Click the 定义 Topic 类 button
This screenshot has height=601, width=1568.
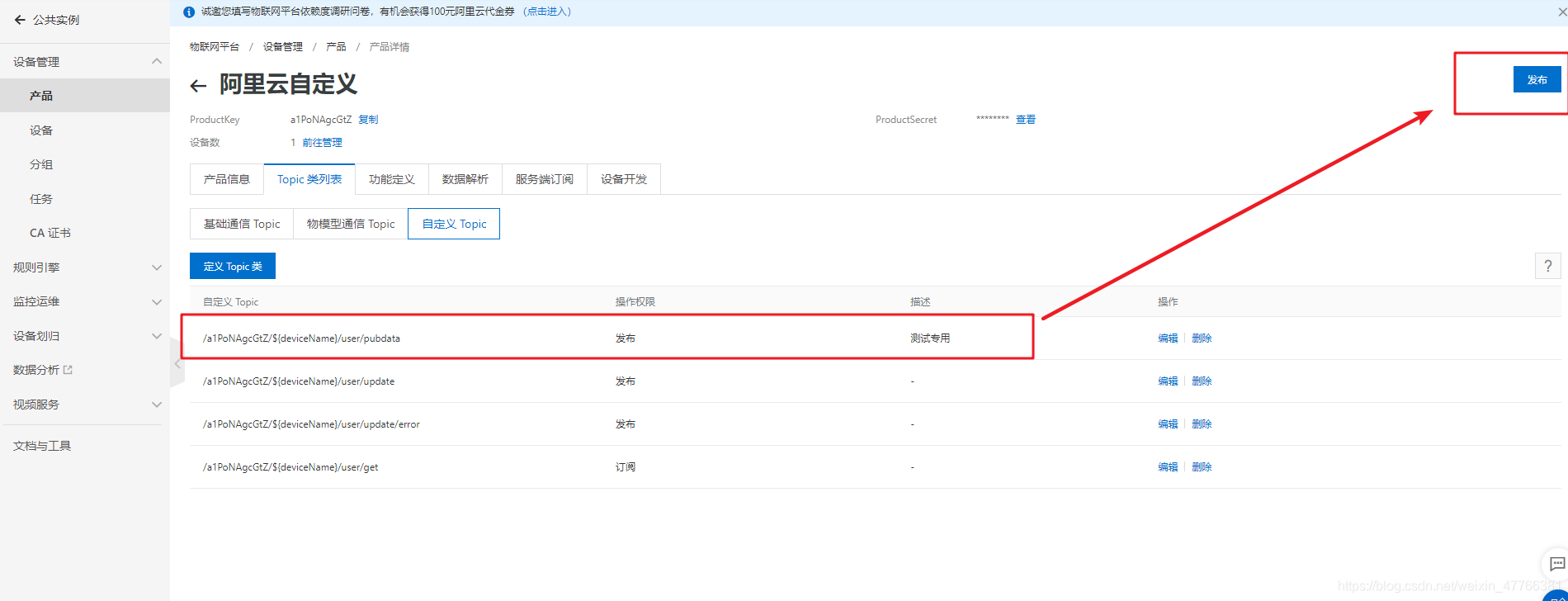233,266
